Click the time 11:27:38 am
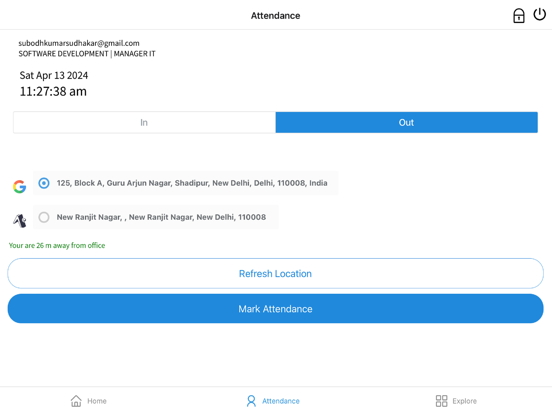552x414 pixels. [x=53, y=92]
